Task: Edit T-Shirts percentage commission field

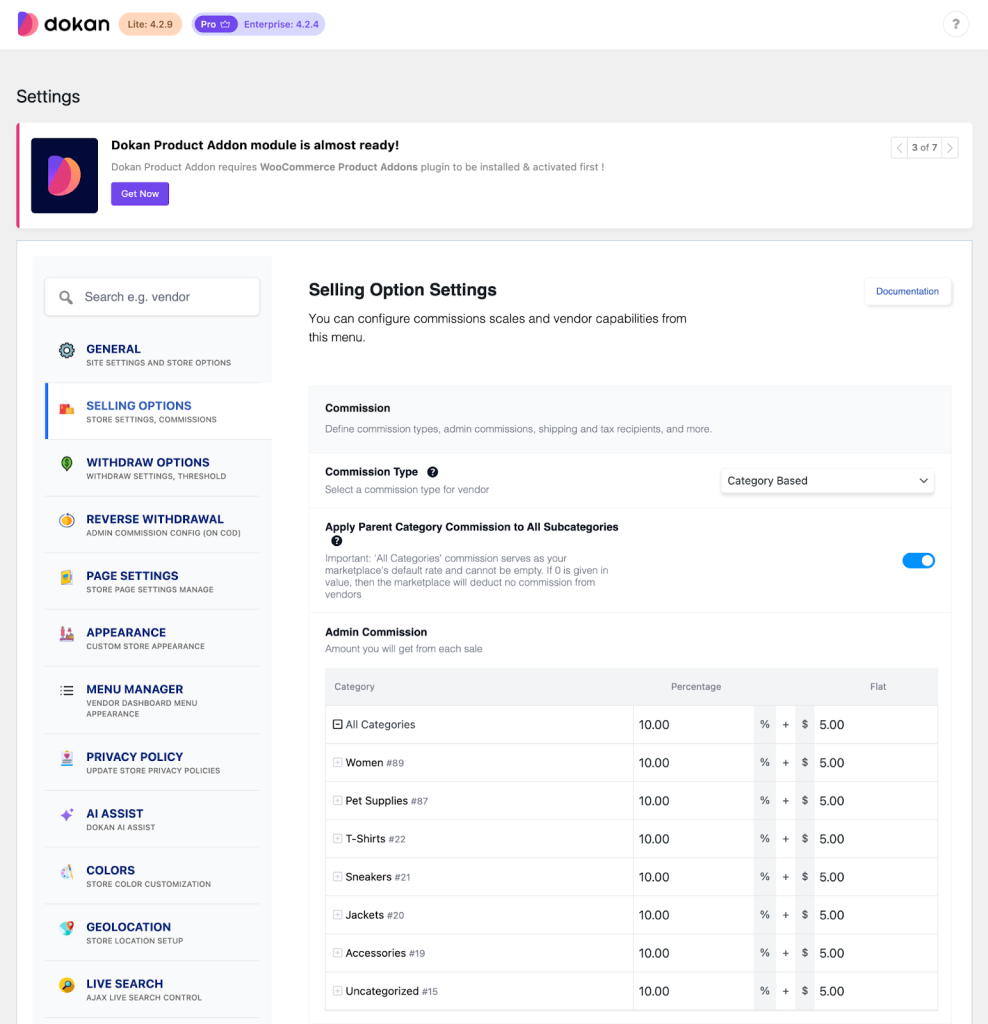Action: point(693,839)
